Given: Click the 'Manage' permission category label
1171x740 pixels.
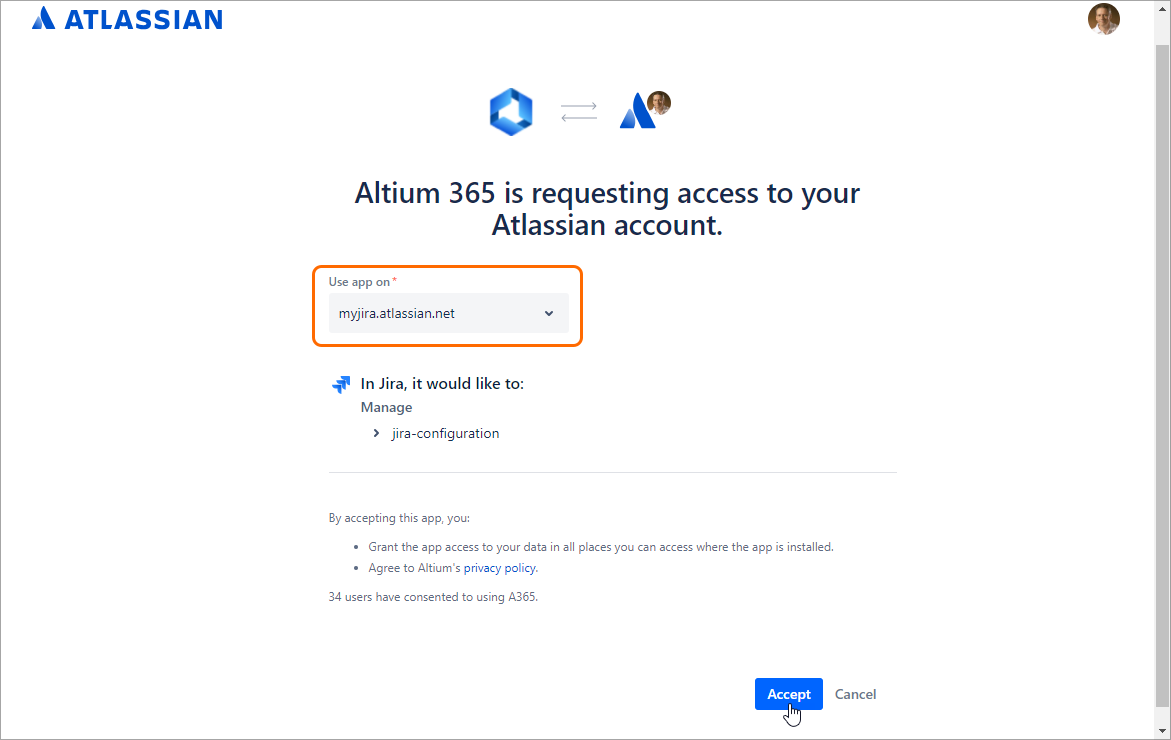Looking at the screenshot, I should point(386,407).
